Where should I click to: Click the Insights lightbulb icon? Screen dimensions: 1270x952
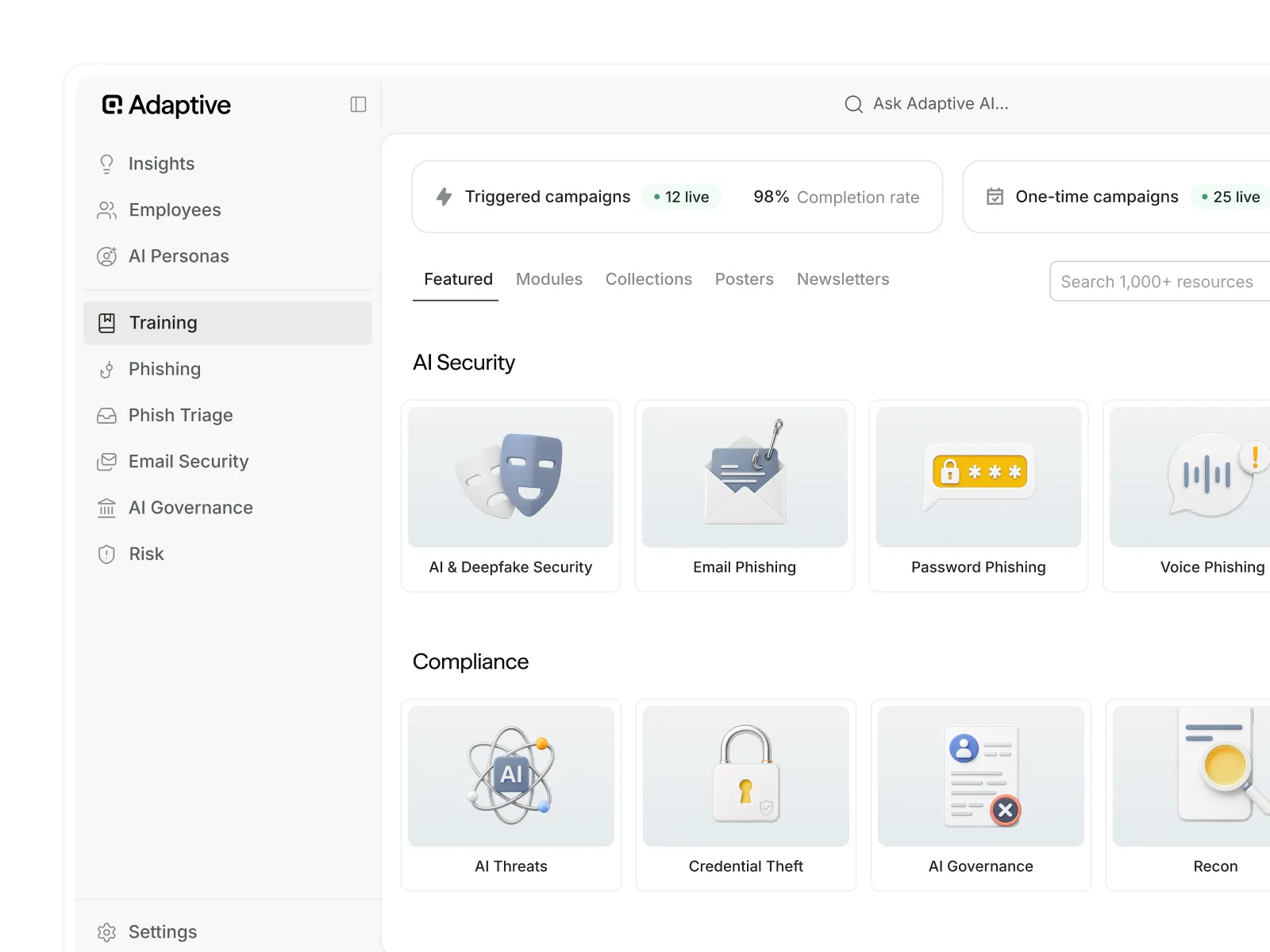[106, 163]
